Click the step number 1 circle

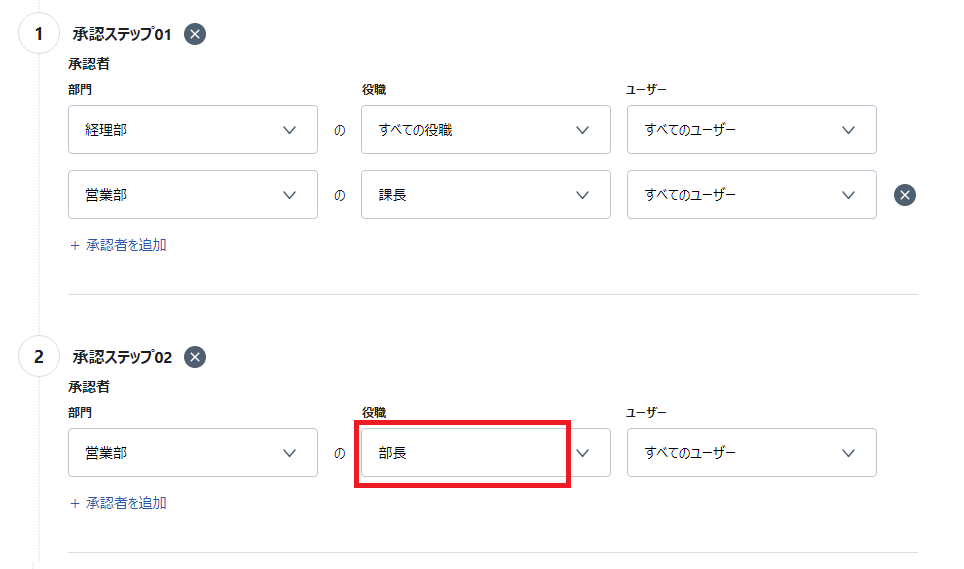[39, 33]
